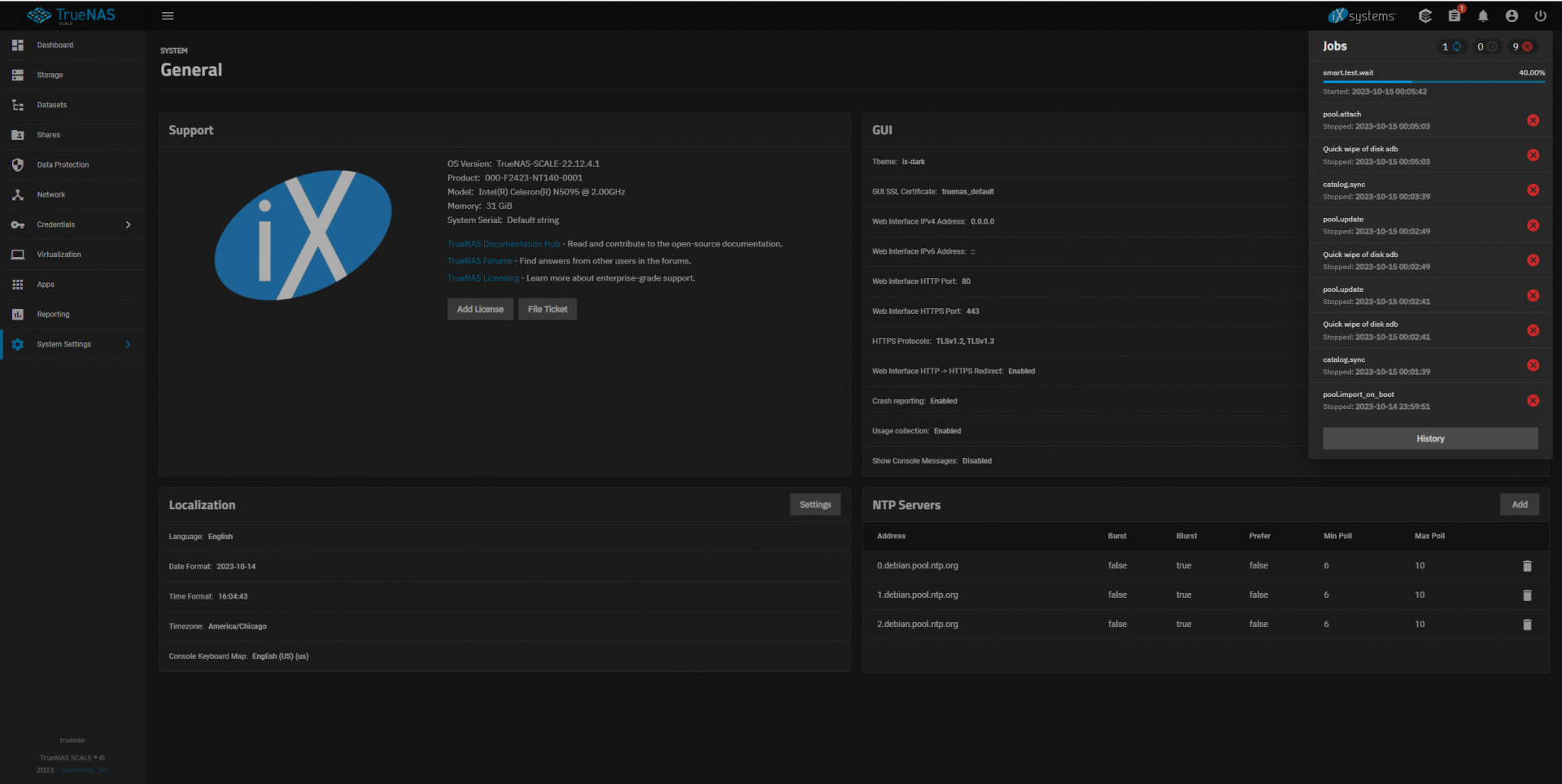Click the Add License button
Image resolution: width=1562 pixels, height=784 pixels.
click(480, 309)
